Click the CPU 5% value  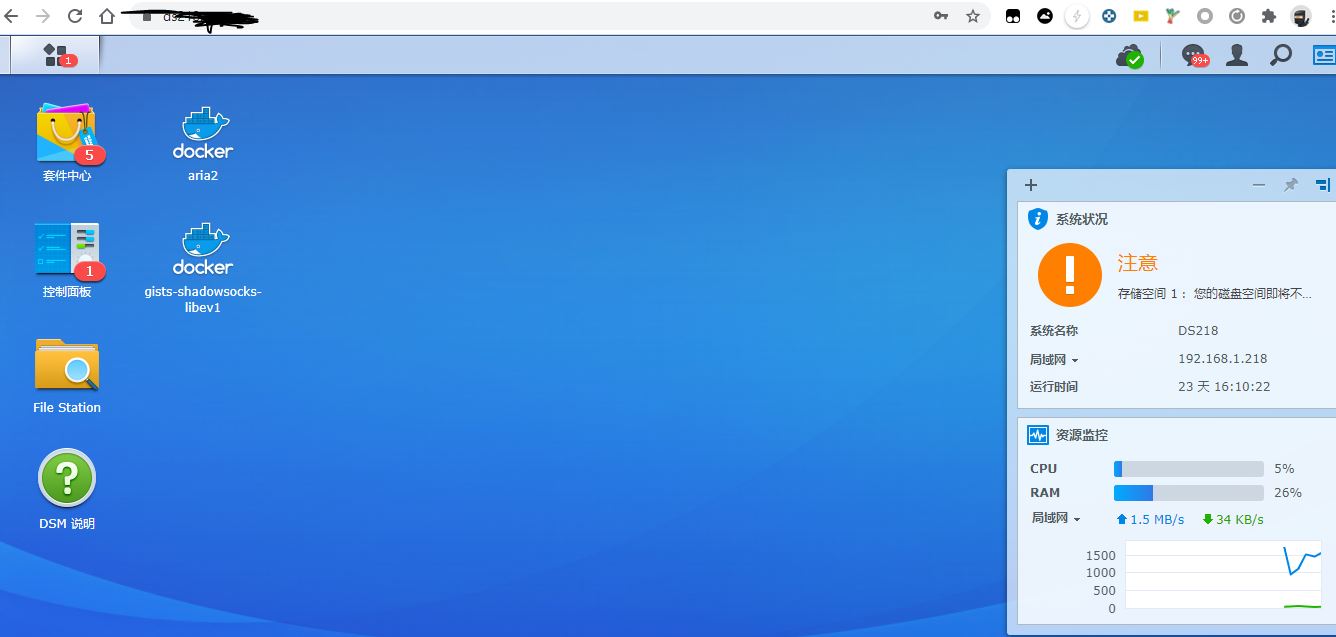click(x=1284, y=469)
